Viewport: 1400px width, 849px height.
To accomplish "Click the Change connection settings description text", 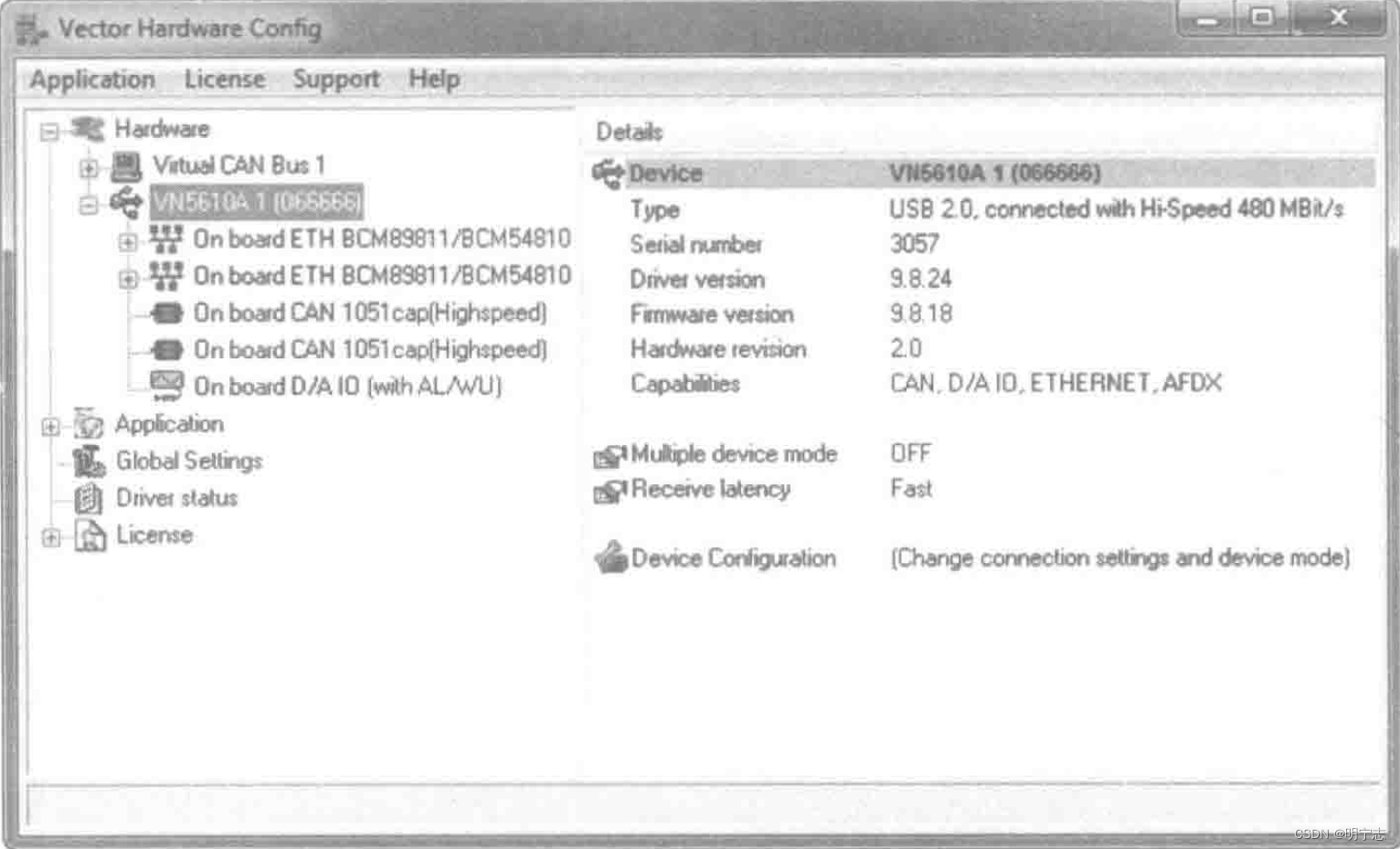I will [1120, 558].
